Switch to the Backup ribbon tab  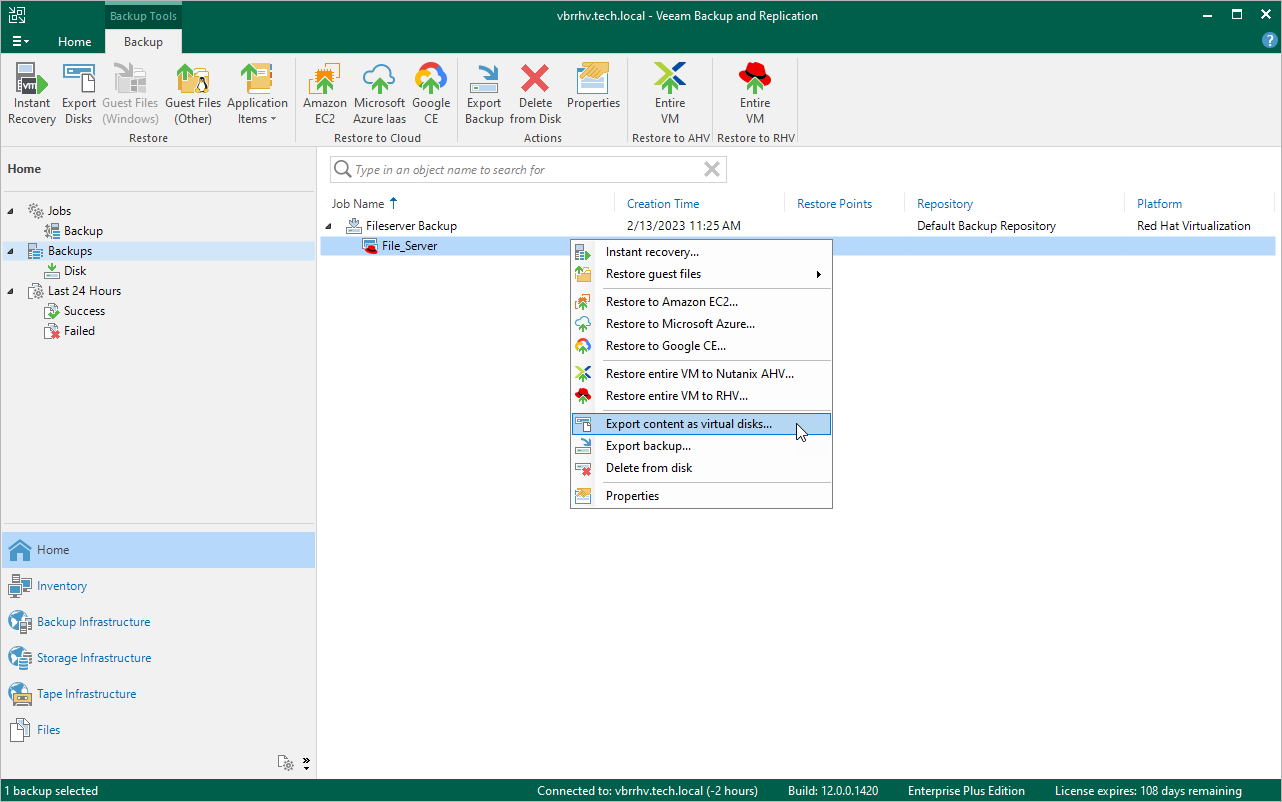pyautogui.click(x=143, y=42)
